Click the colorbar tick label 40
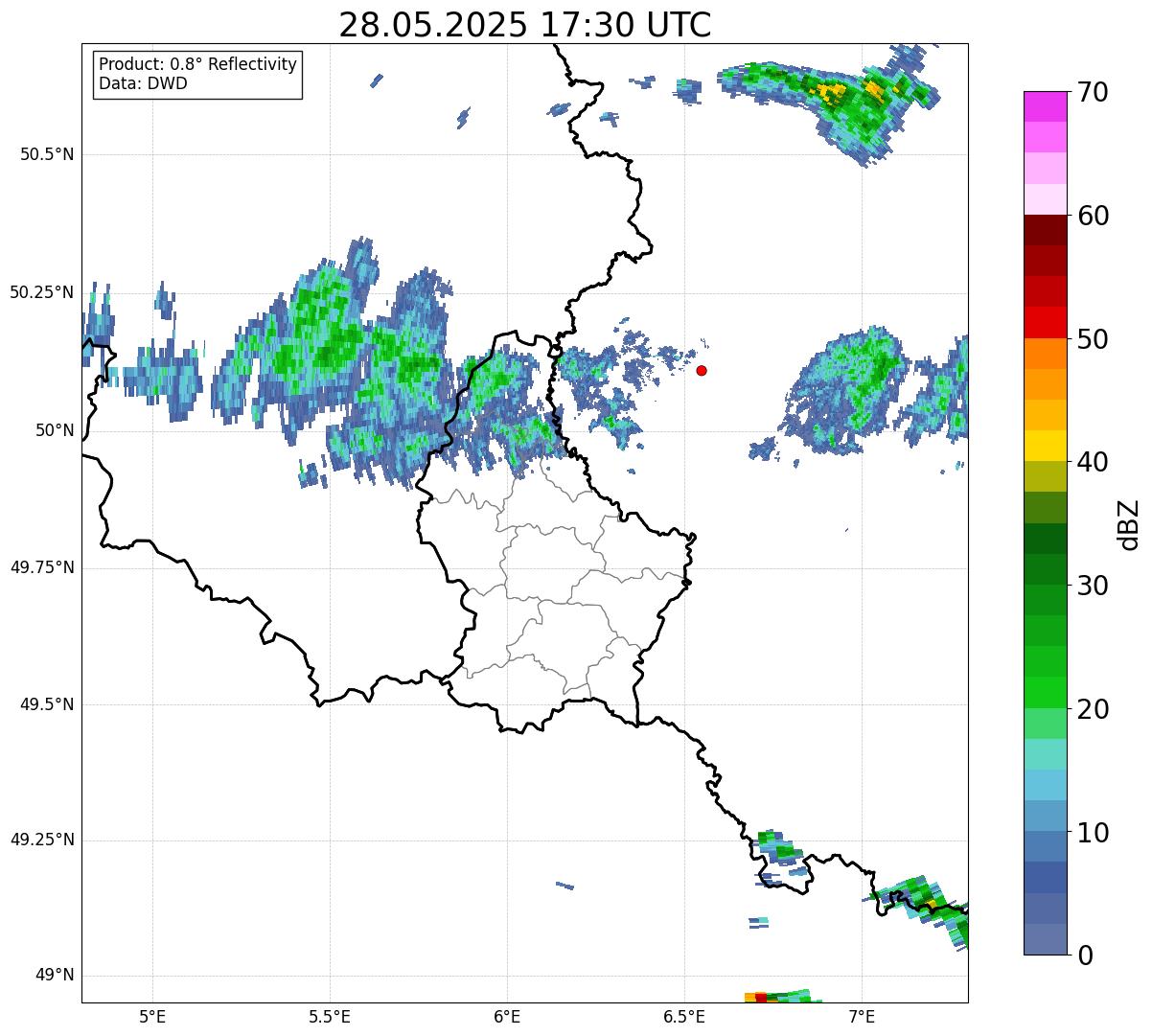Image resolution: width=1152 pixels, height=1036 pixels. 1094,462
